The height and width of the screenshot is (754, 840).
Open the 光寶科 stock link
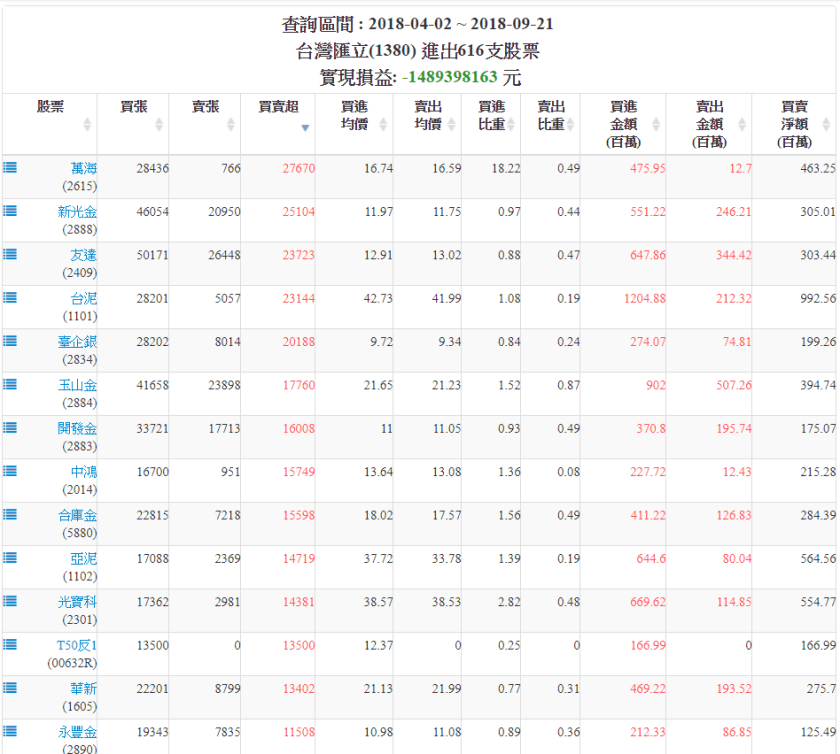click(x=77, y=601)
